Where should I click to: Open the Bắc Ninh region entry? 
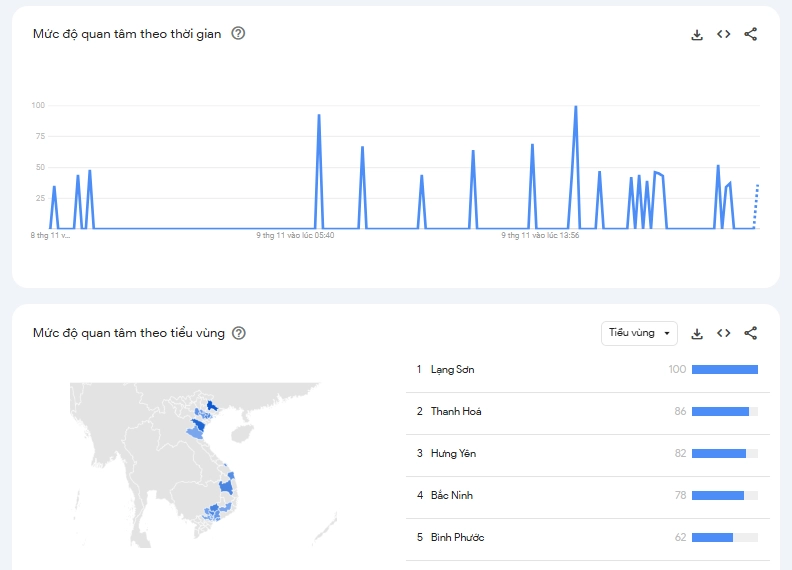(452, 496)
